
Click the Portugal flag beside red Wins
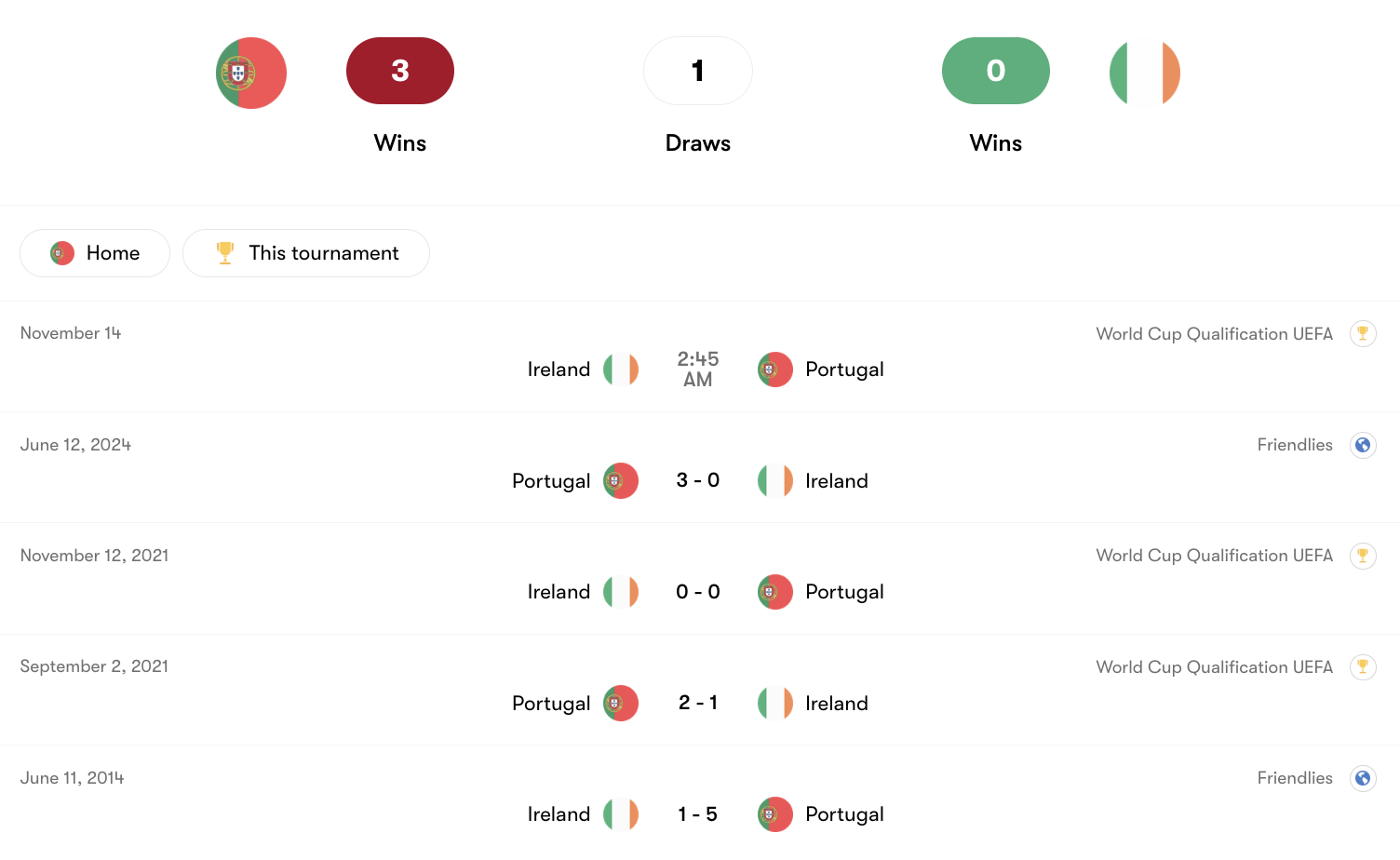coord(251,73)
